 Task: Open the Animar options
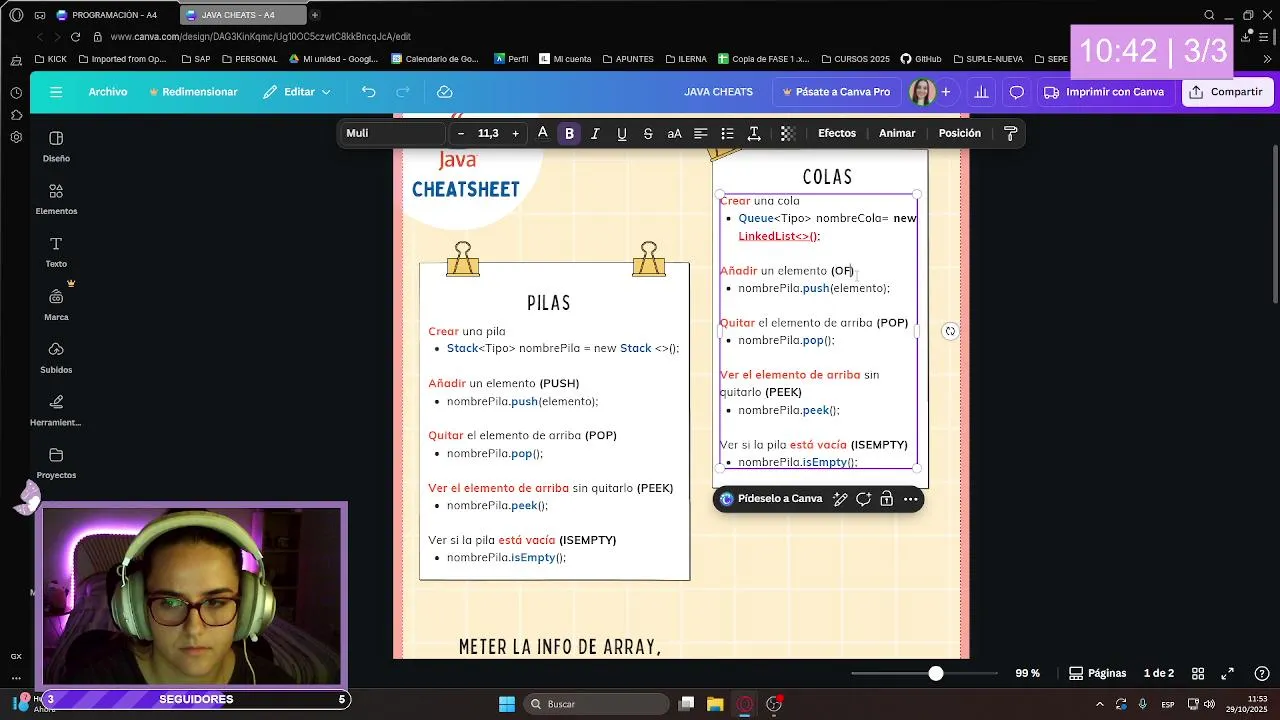[x=897, y=133]
